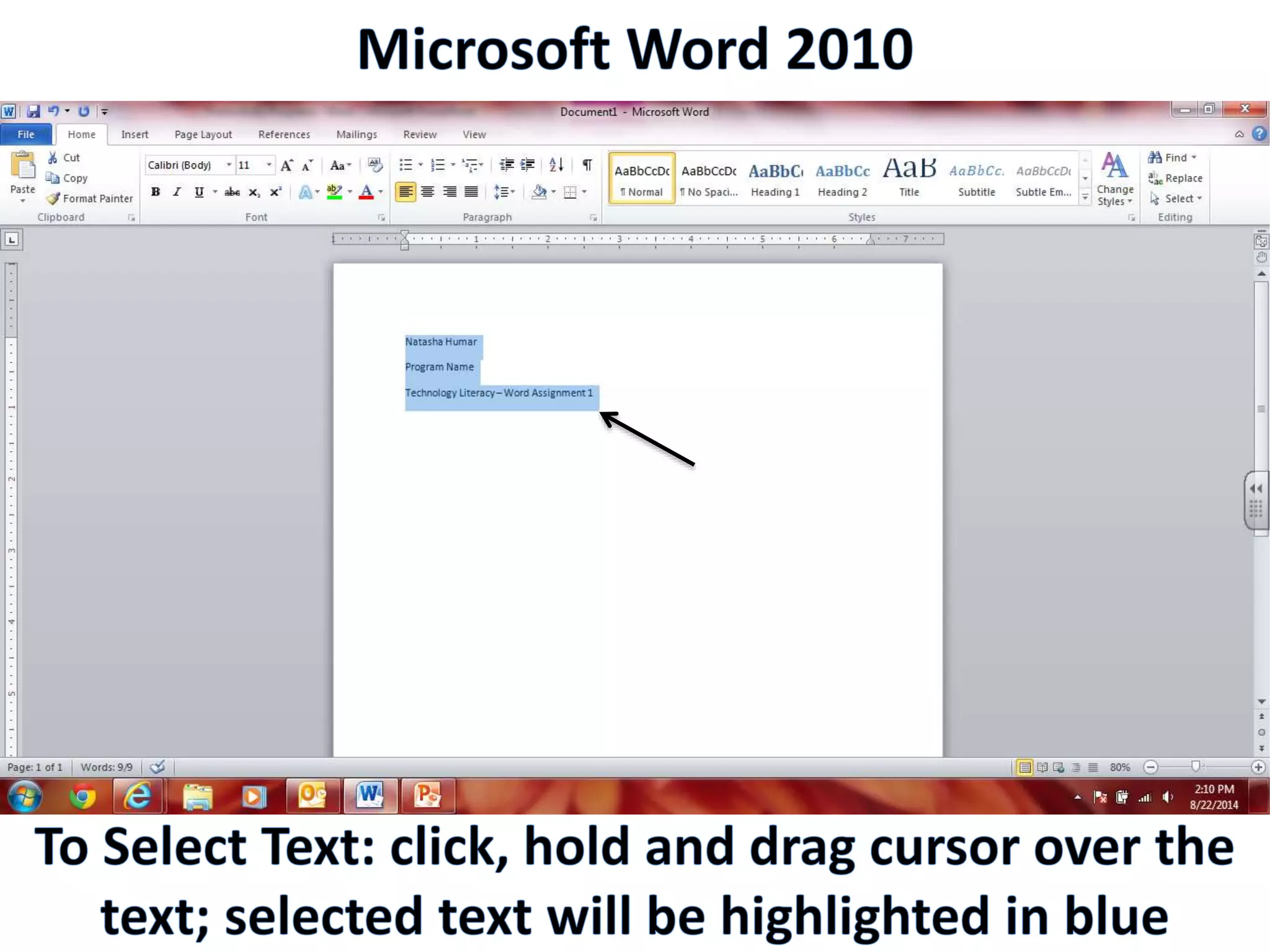Open PowerPoint from the taskbar

point(428,796)
